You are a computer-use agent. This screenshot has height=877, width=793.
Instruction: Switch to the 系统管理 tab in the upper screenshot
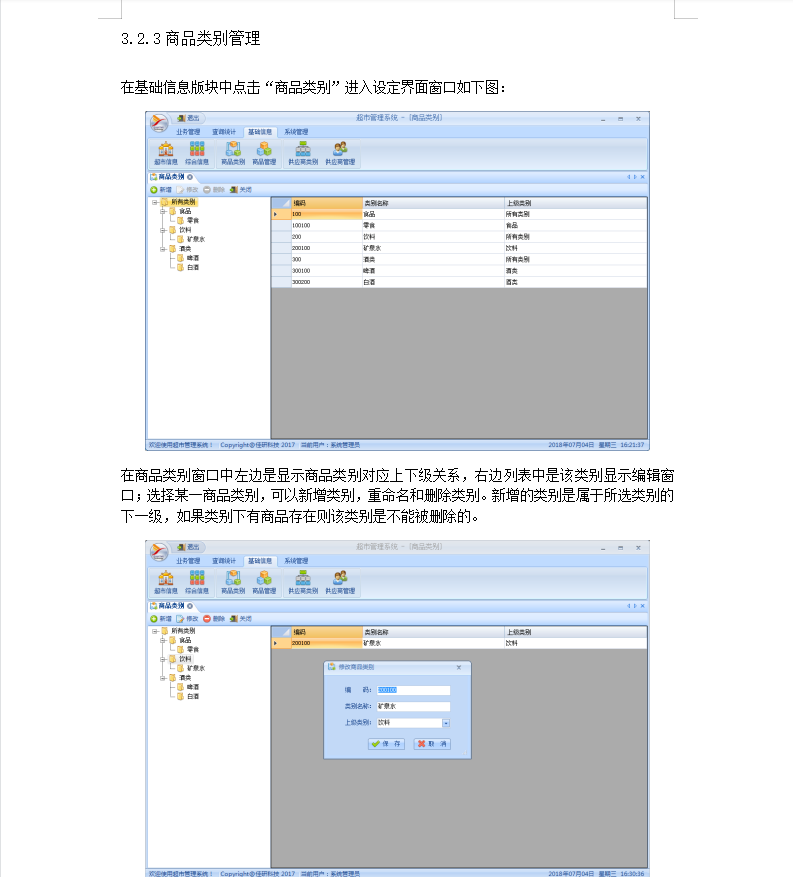tap(295, 131)
